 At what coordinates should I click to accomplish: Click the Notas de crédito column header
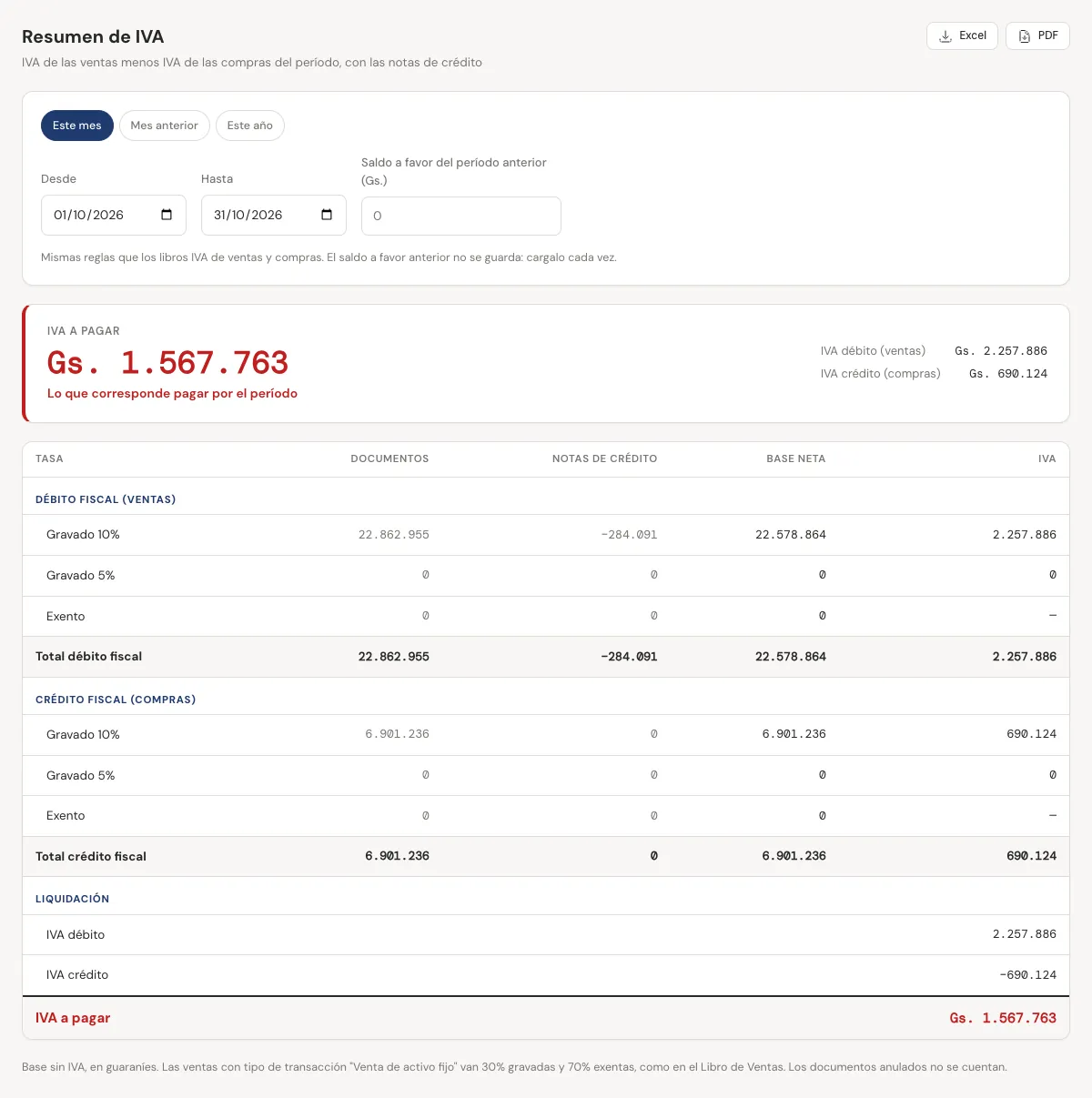604,458
